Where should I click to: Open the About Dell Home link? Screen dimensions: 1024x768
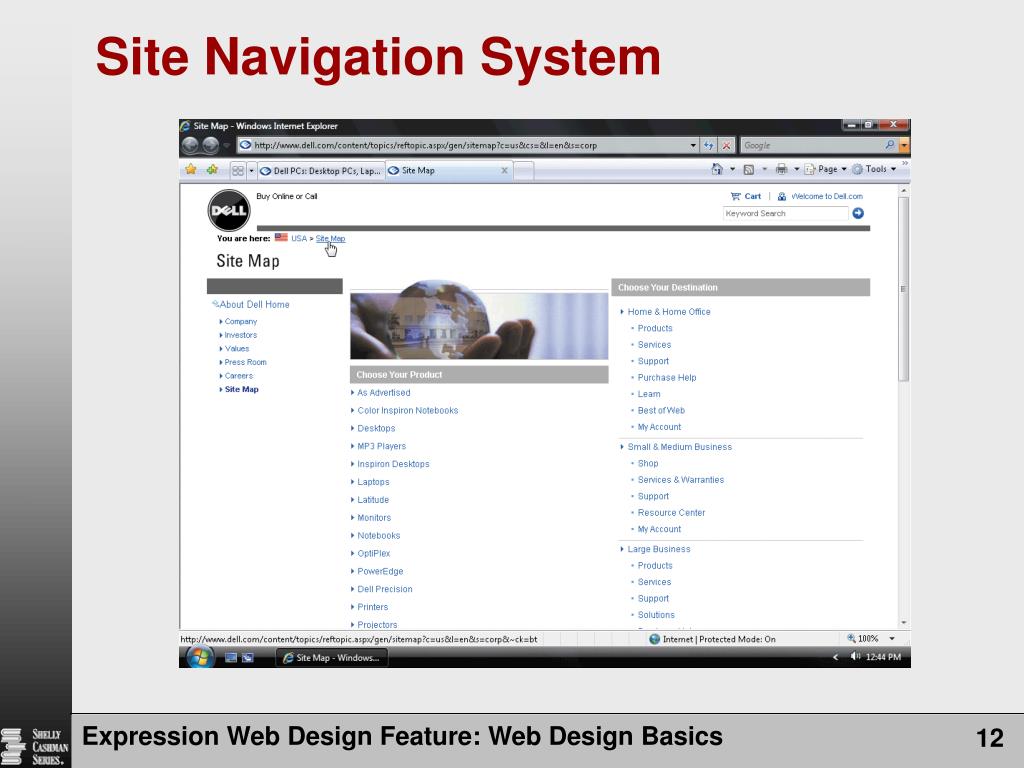pyautogui.click(x=254, y=304)
